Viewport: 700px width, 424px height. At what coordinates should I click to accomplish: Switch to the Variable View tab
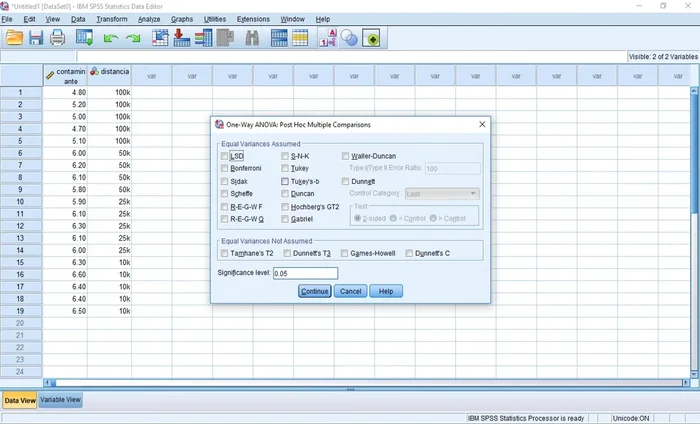point(60,400)
